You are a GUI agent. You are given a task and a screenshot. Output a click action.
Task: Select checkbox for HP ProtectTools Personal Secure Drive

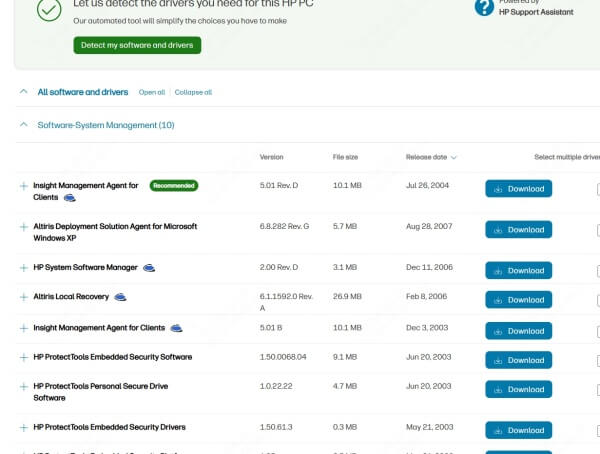tap(598, 390)
